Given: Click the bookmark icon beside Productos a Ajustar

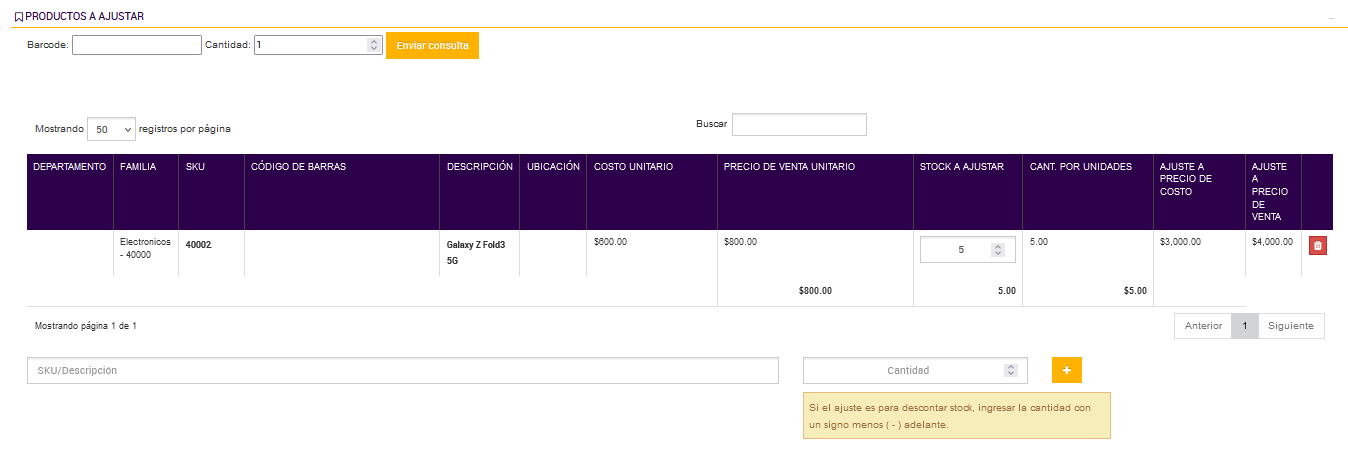Looking at the screenshot, I should pos(19,16).
